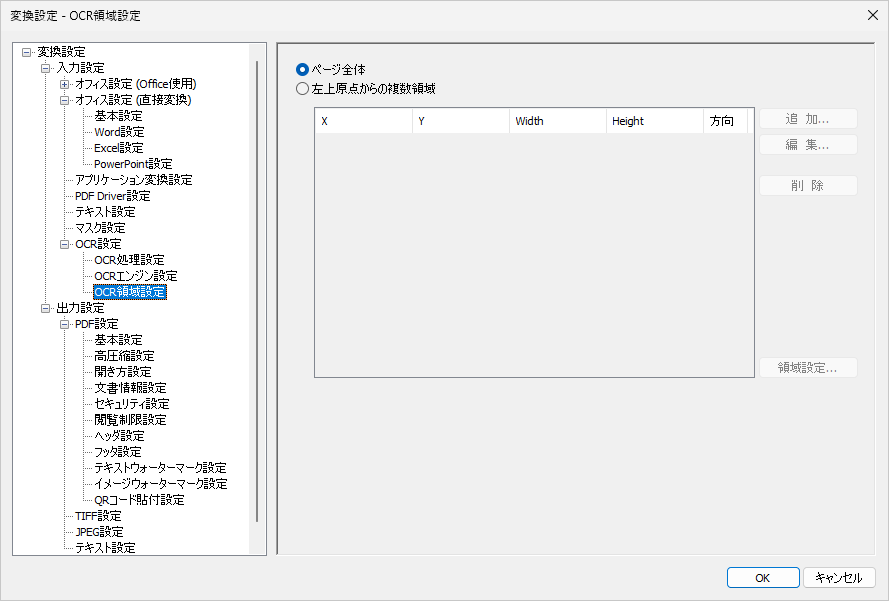
Task: Click the キャンセル button
Action: click(839, 578)
